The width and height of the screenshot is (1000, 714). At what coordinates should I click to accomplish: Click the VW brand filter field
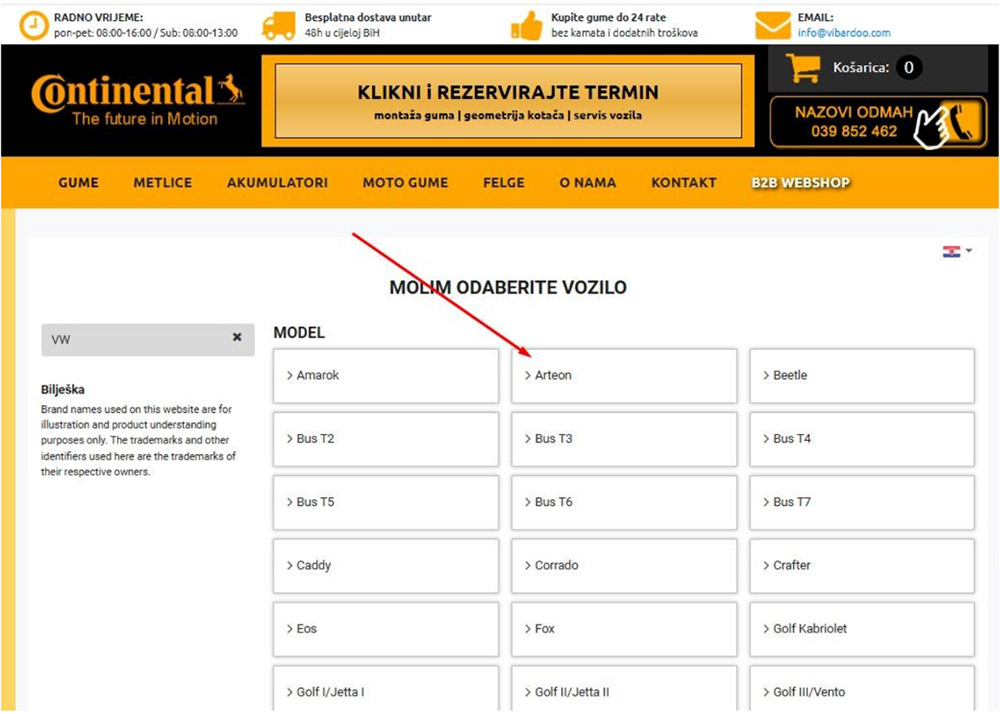click(x=148, y=339)
